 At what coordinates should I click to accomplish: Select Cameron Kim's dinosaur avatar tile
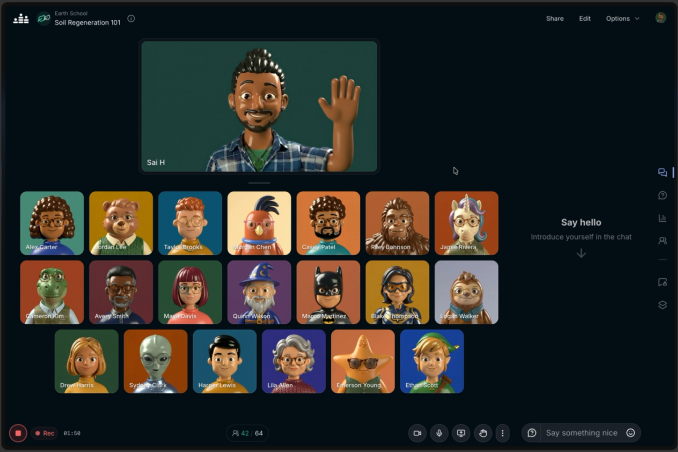pyautogui.click(x=52, y=292)
